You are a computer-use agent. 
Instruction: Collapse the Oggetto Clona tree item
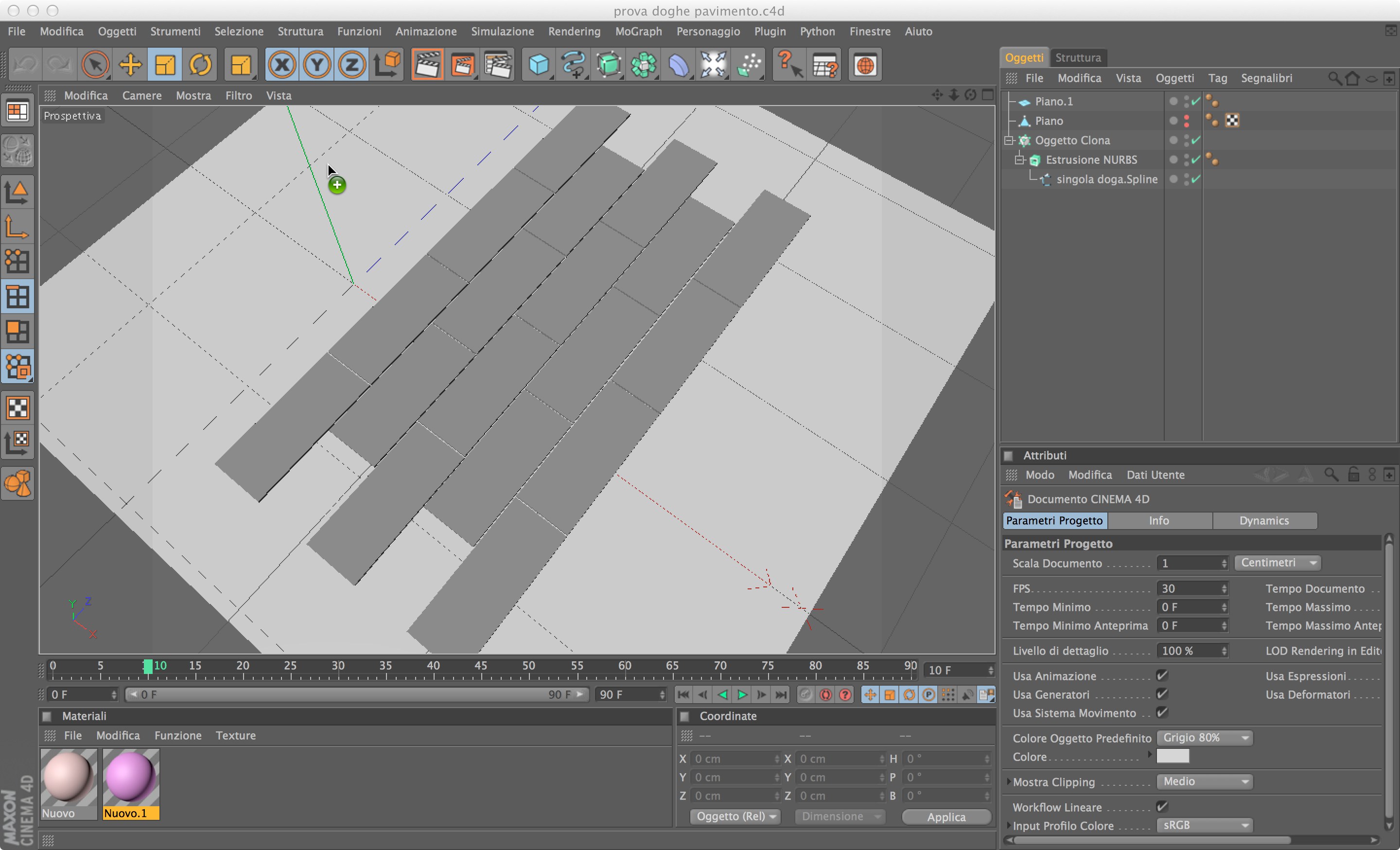coord(1009,140)
